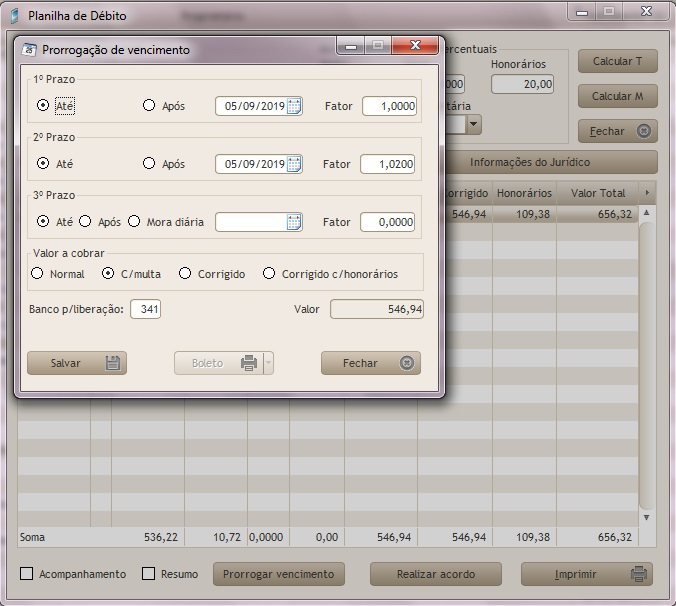This screenshot has height=606, width=676.
Task: Close the Prorrogação dialog with Fechar
Action: point(370,363)
